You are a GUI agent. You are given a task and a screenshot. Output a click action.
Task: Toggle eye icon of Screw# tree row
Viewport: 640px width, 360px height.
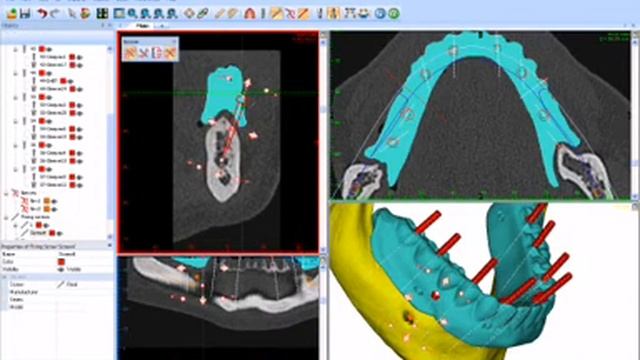click(60, 233)
